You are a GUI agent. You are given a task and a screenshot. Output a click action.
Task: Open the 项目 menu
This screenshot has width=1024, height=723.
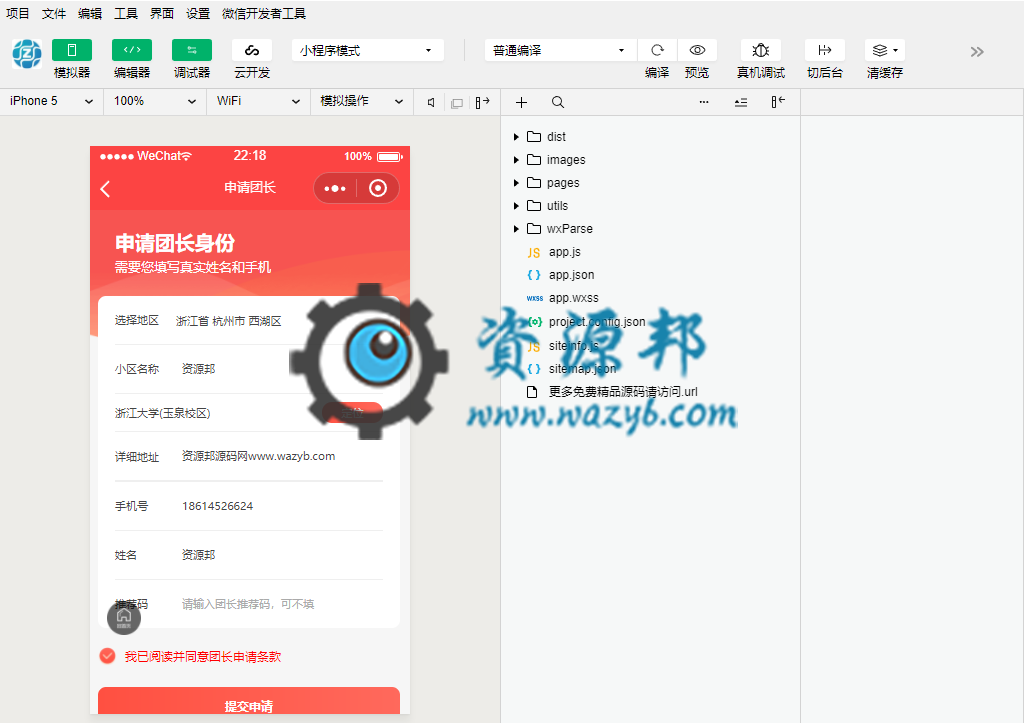pyautogui.click(x=18, y=14)
